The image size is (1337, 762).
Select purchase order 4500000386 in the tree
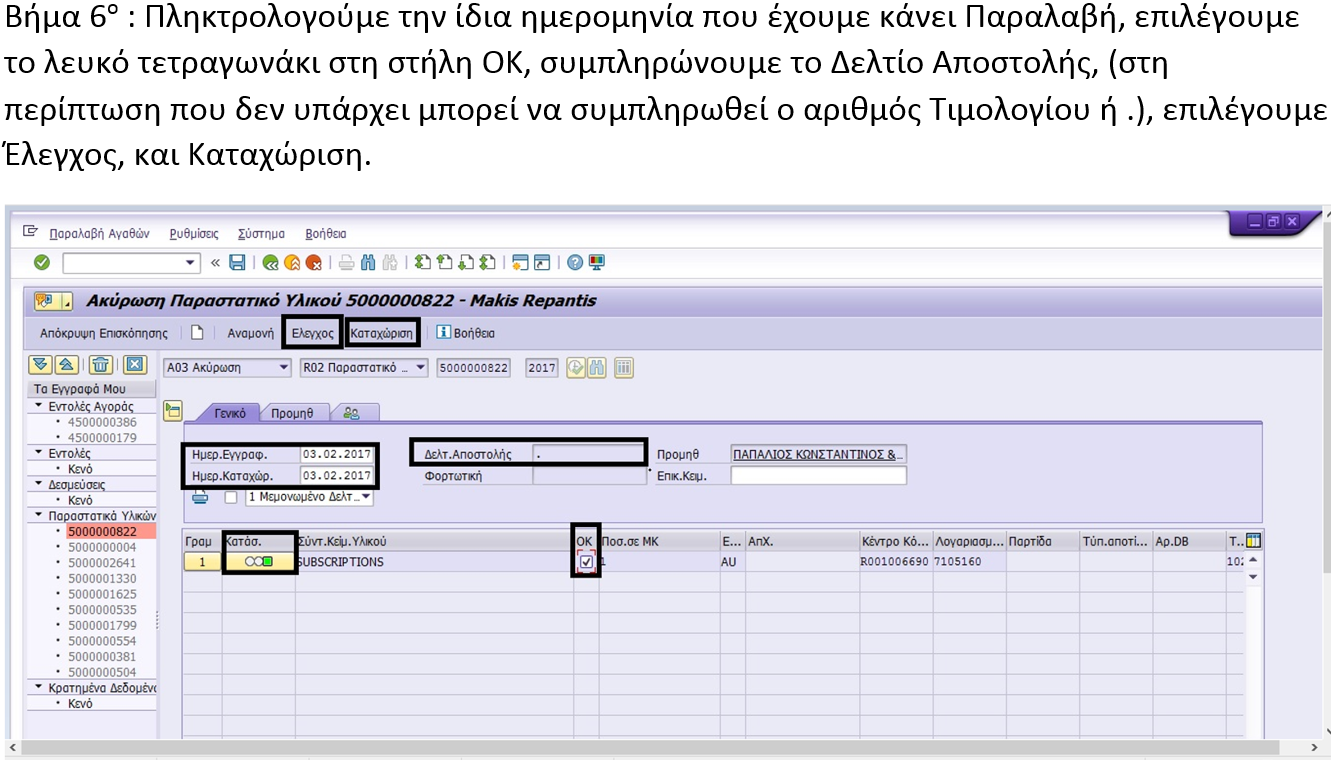click(102, 422)
